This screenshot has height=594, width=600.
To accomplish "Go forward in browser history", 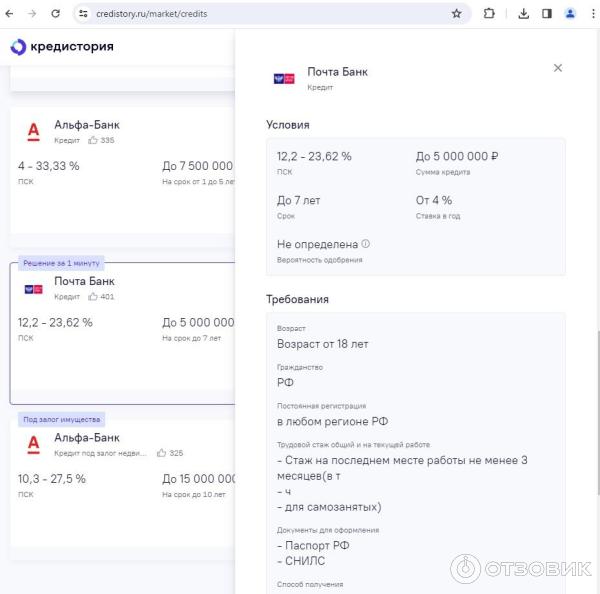I will pos(32,14).
